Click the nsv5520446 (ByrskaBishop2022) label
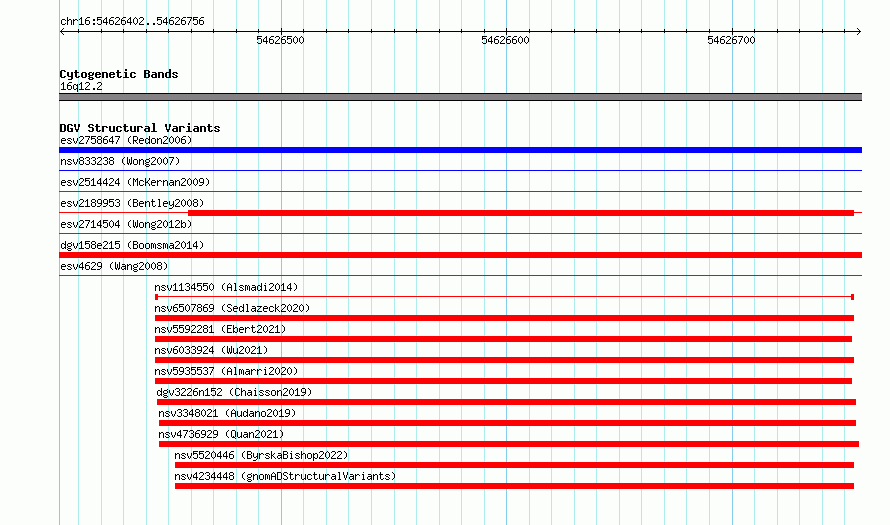 coord(261,455)
